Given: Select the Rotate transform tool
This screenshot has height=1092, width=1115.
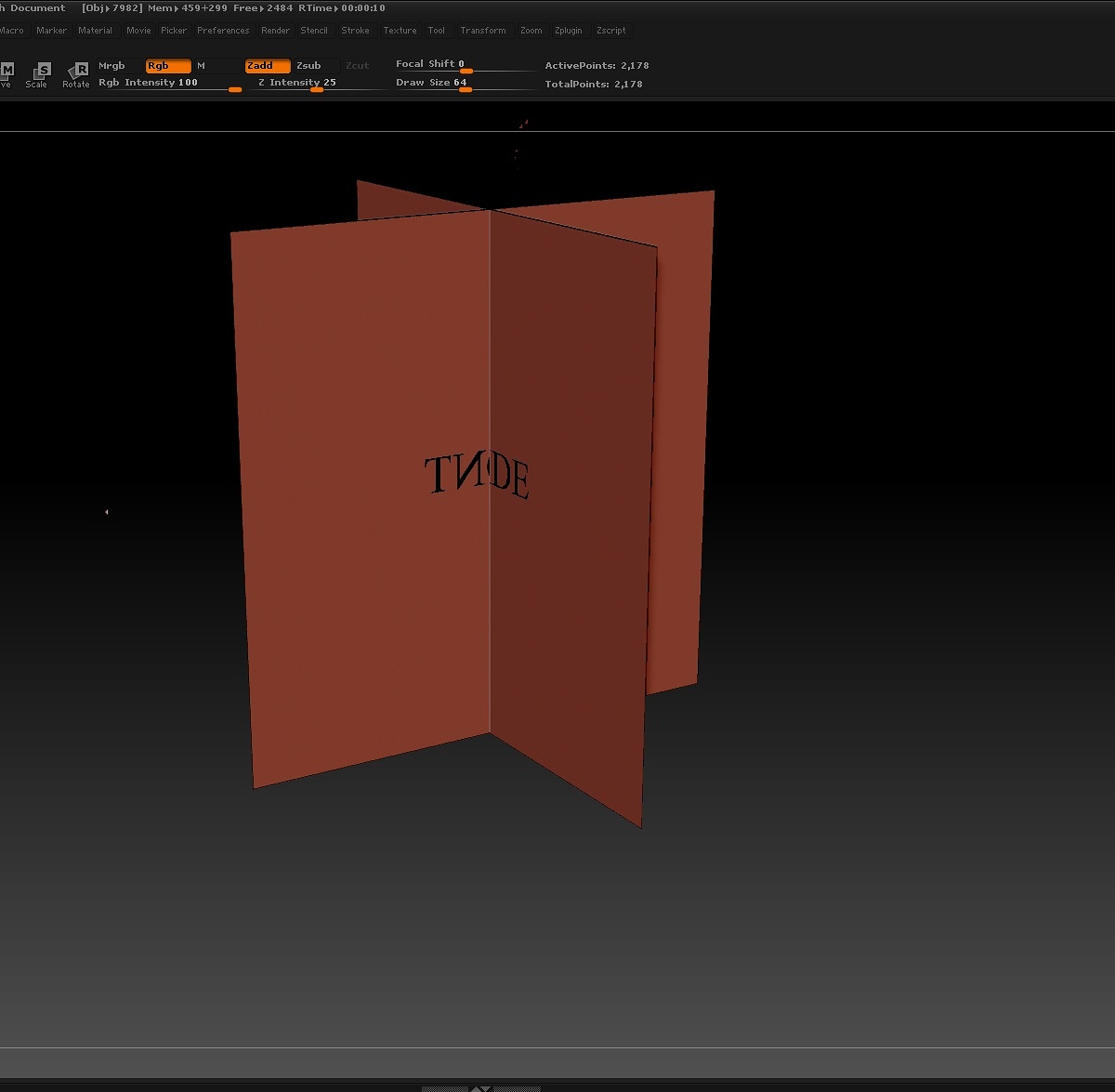Looking at the screenshot, I should pyautogui.click(x=78, y=74).
